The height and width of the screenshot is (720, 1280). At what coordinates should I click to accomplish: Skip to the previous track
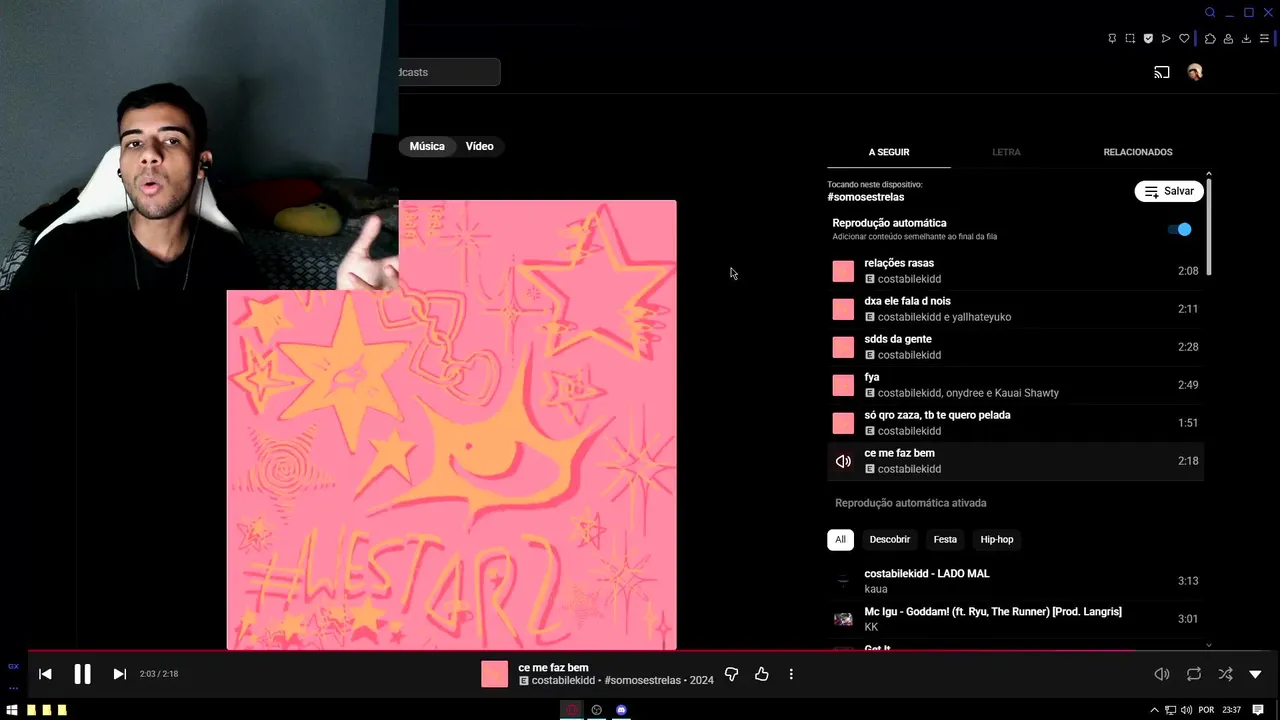click(45, 674)
